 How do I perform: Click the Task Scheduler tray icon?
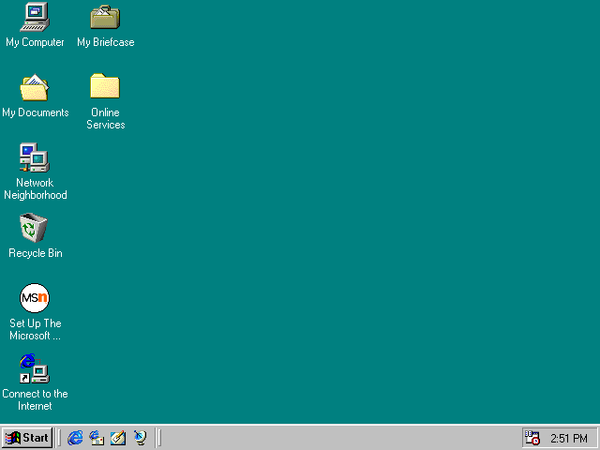pos(532,438)
